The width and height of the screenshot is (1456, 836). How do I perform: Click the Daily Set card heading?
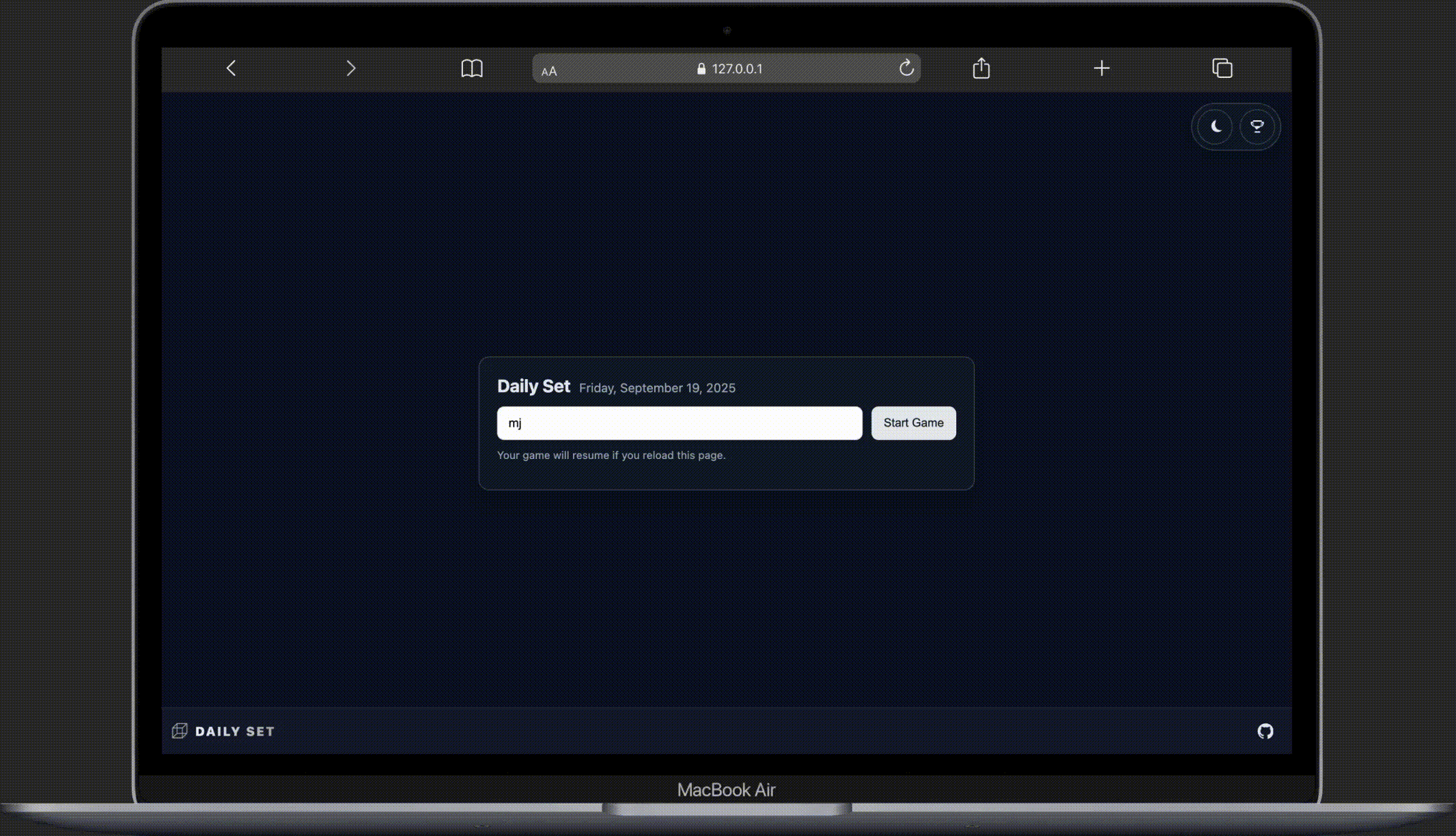click(x=534, y=386)
